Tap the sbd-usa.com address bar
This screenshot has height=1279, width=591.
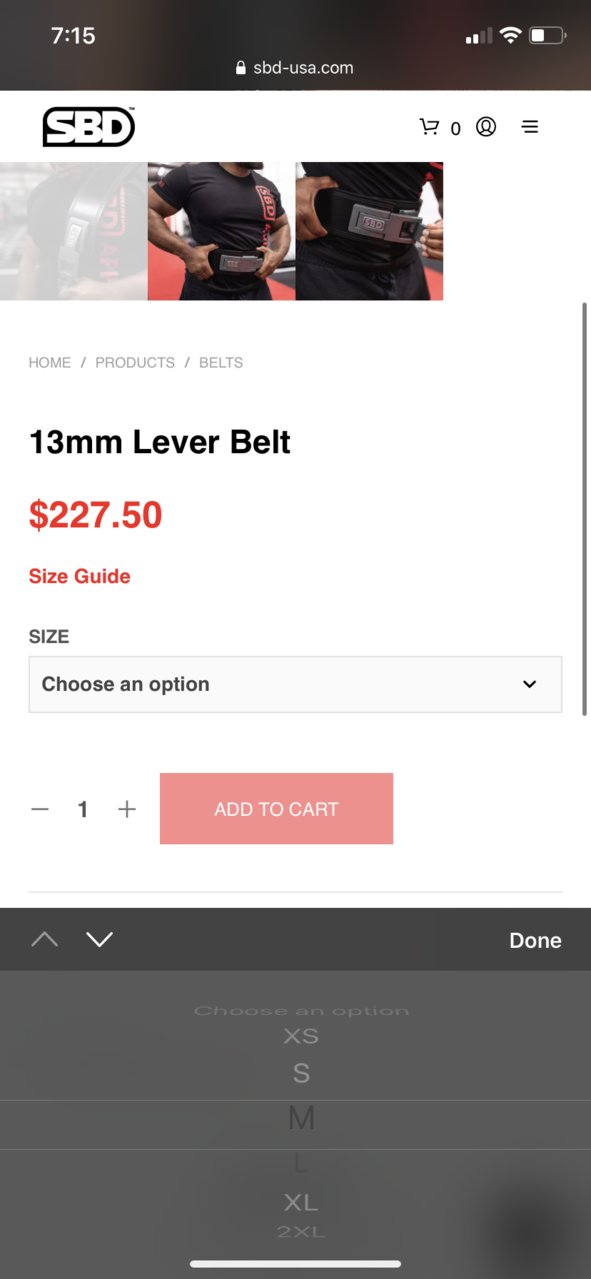click(x=295, y=68)
